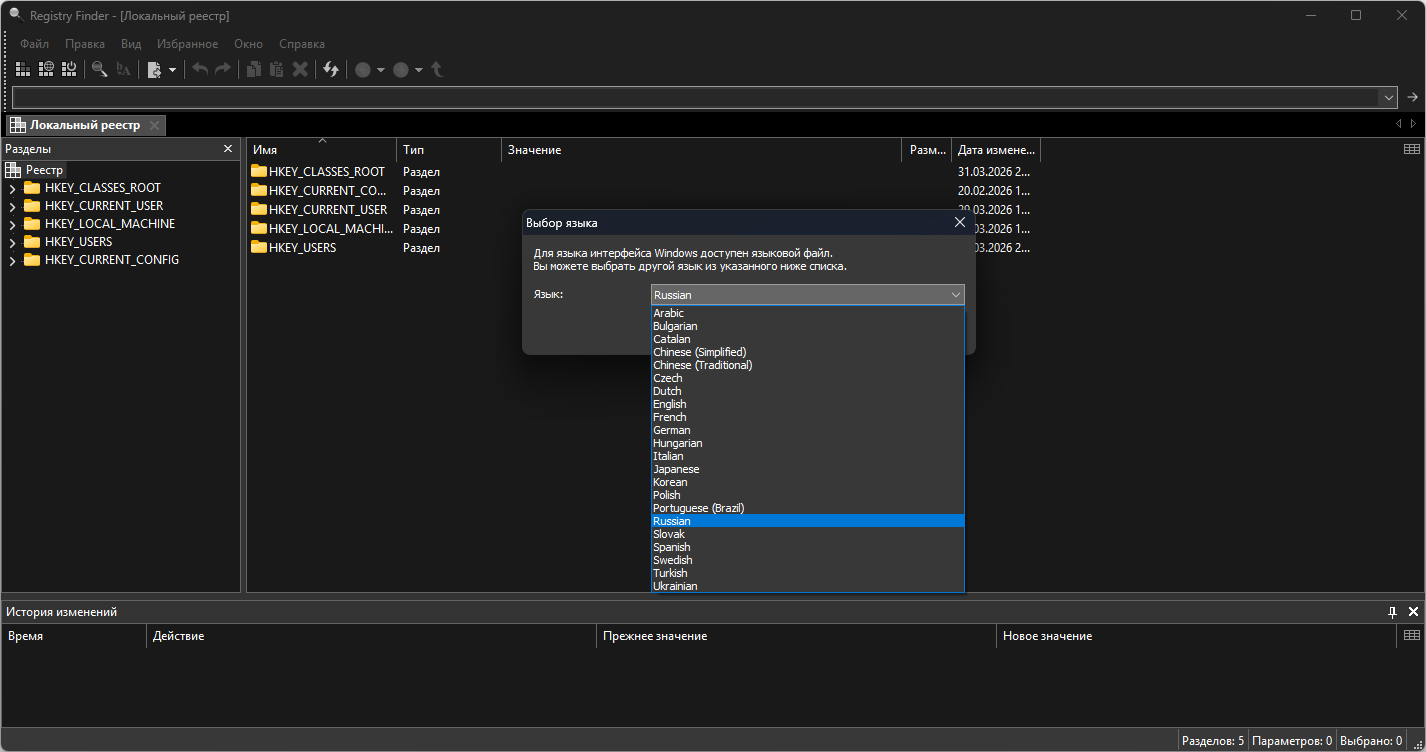Expand the HKEY_CLASSES_ROOT tree node
The image size is (1426, 752).
pyautogui.click(x=12, y=188)
